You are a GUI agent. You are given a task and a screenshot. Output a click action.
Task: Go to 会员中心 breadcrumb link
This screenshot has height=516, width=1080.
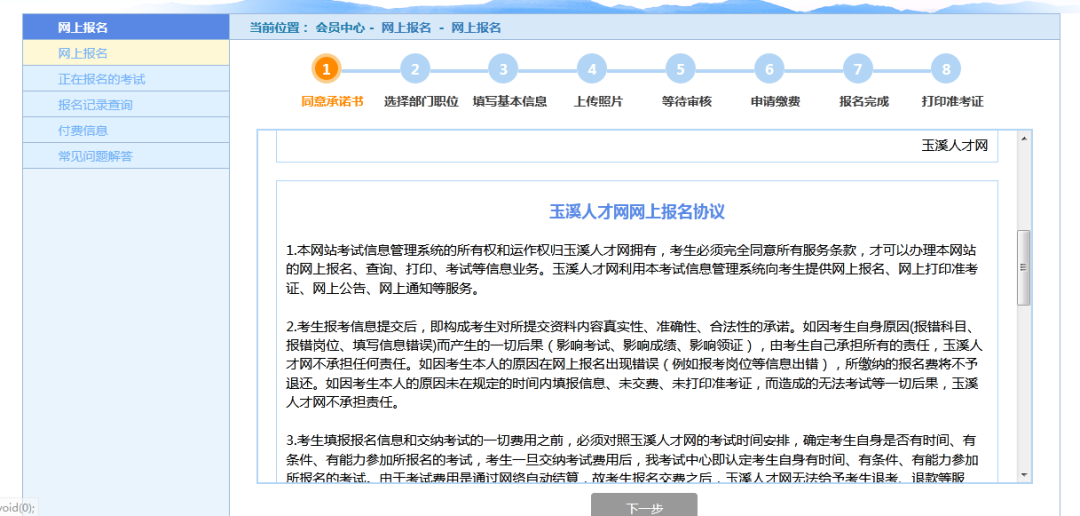click(x=340, y=28)
